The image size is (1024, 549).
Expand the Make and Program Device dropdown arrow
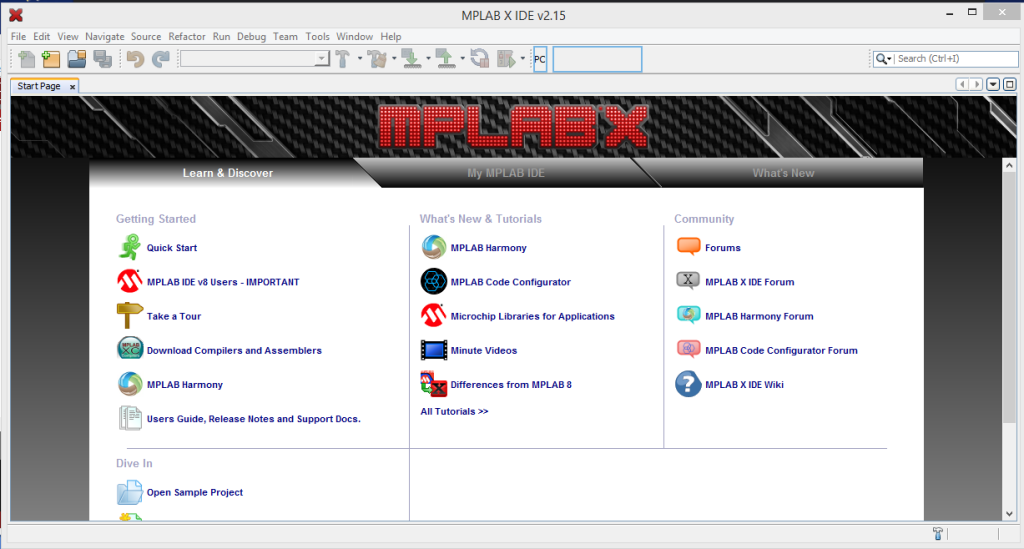tap(428, 59)
